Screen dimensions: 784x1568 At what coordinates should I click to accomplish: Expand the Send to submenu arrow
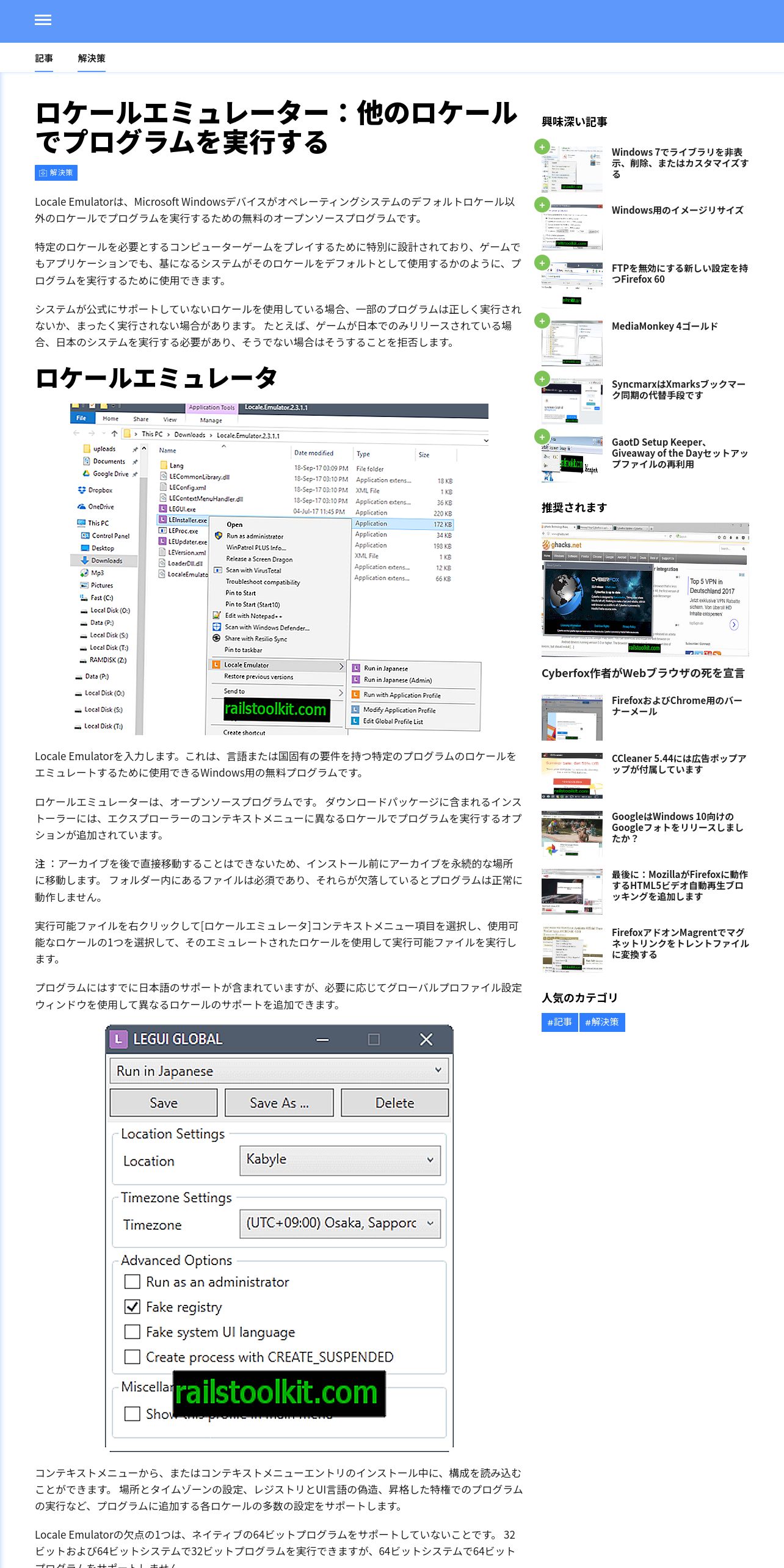pyautogui.click(x=341, y=692)
